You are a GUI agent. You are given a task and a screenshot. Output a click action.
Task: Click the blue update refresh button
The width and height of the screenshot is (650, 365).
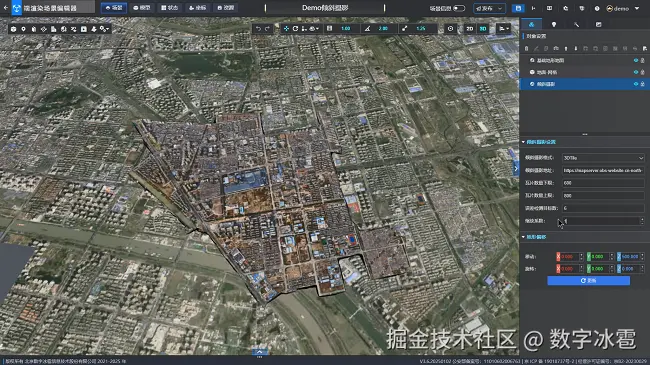pyautogui.click(x=588, y=281)
